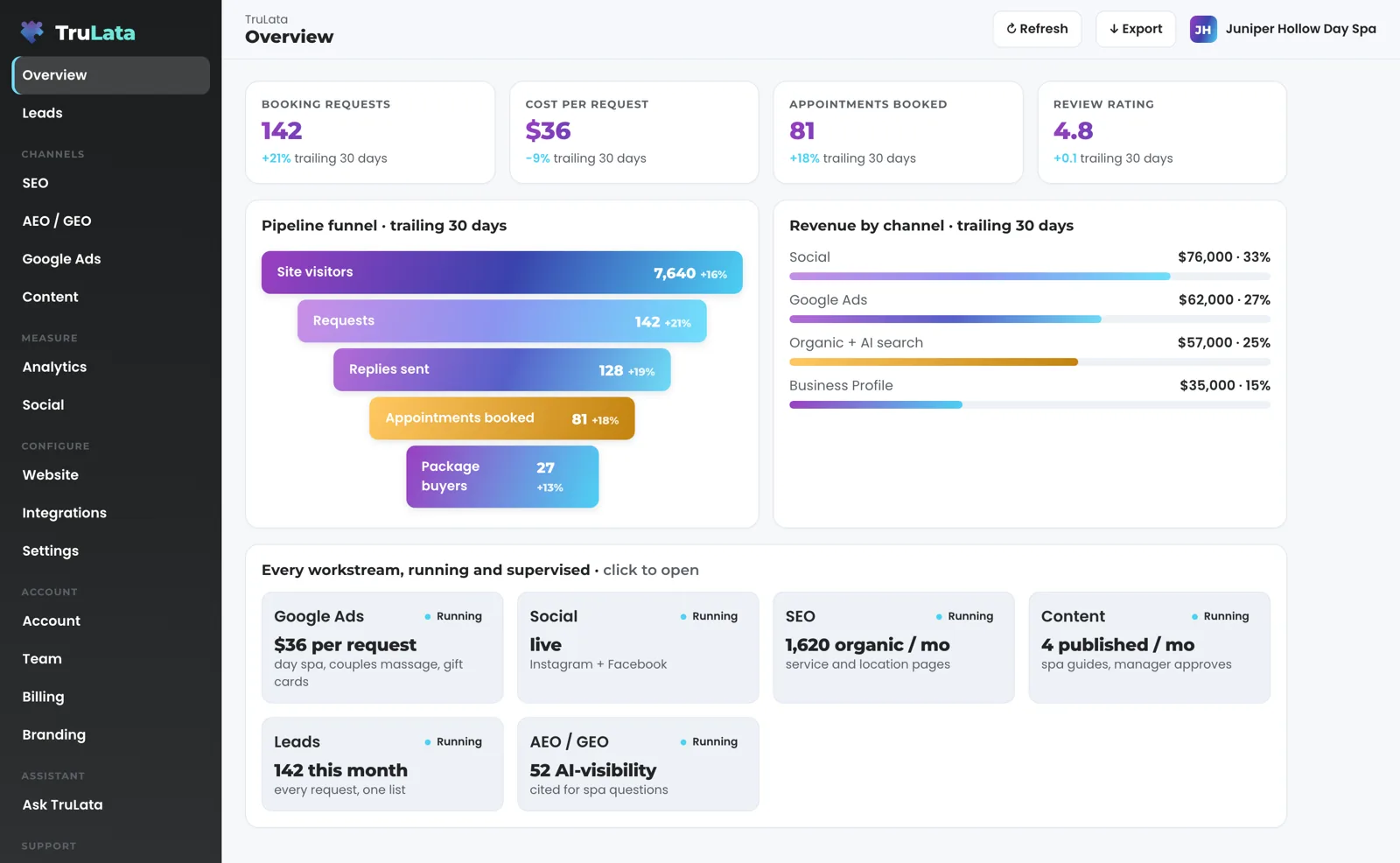Viewport: 1400px width, 863px height.
Task: Open Settings in the sidebar
Action: point(111,551)
